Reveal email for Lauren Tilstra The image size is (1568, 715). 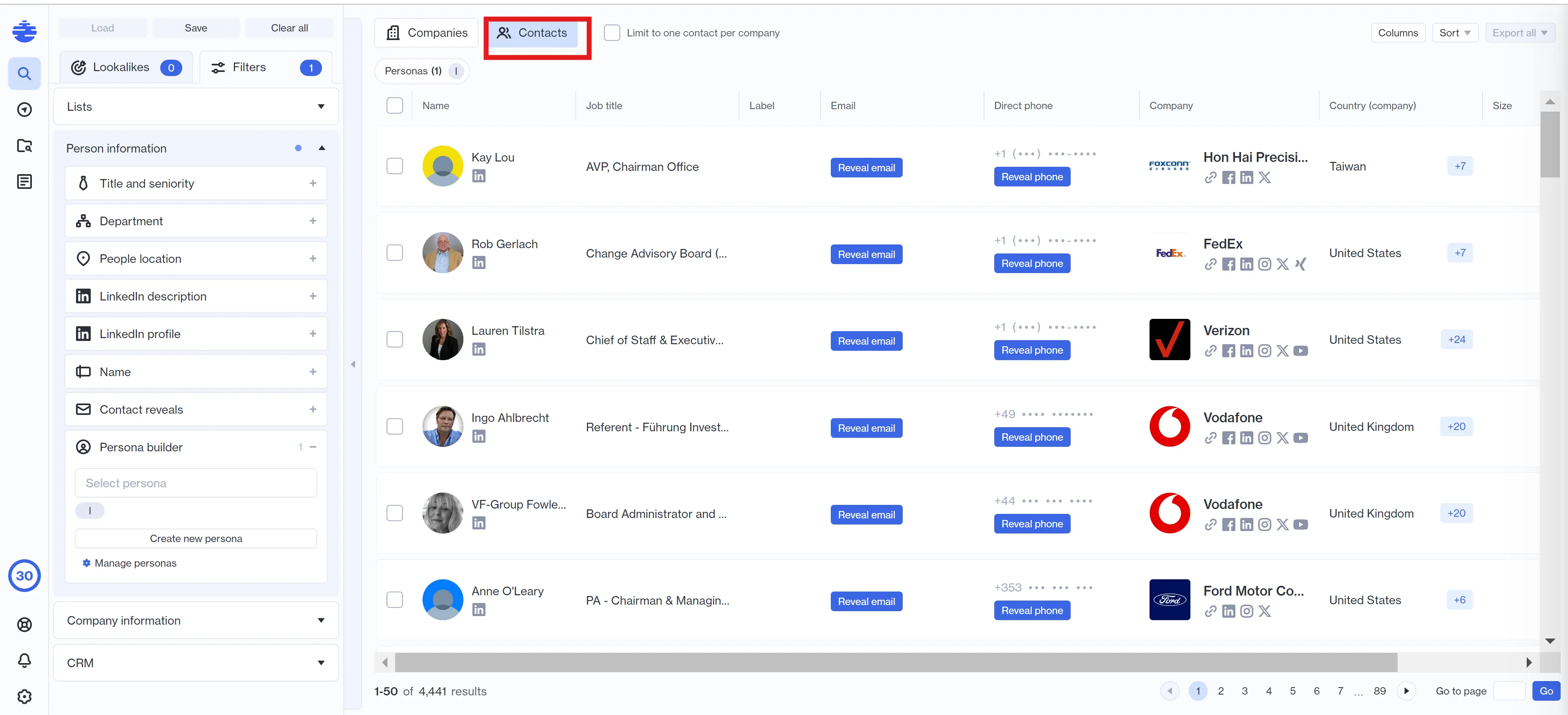866,341
